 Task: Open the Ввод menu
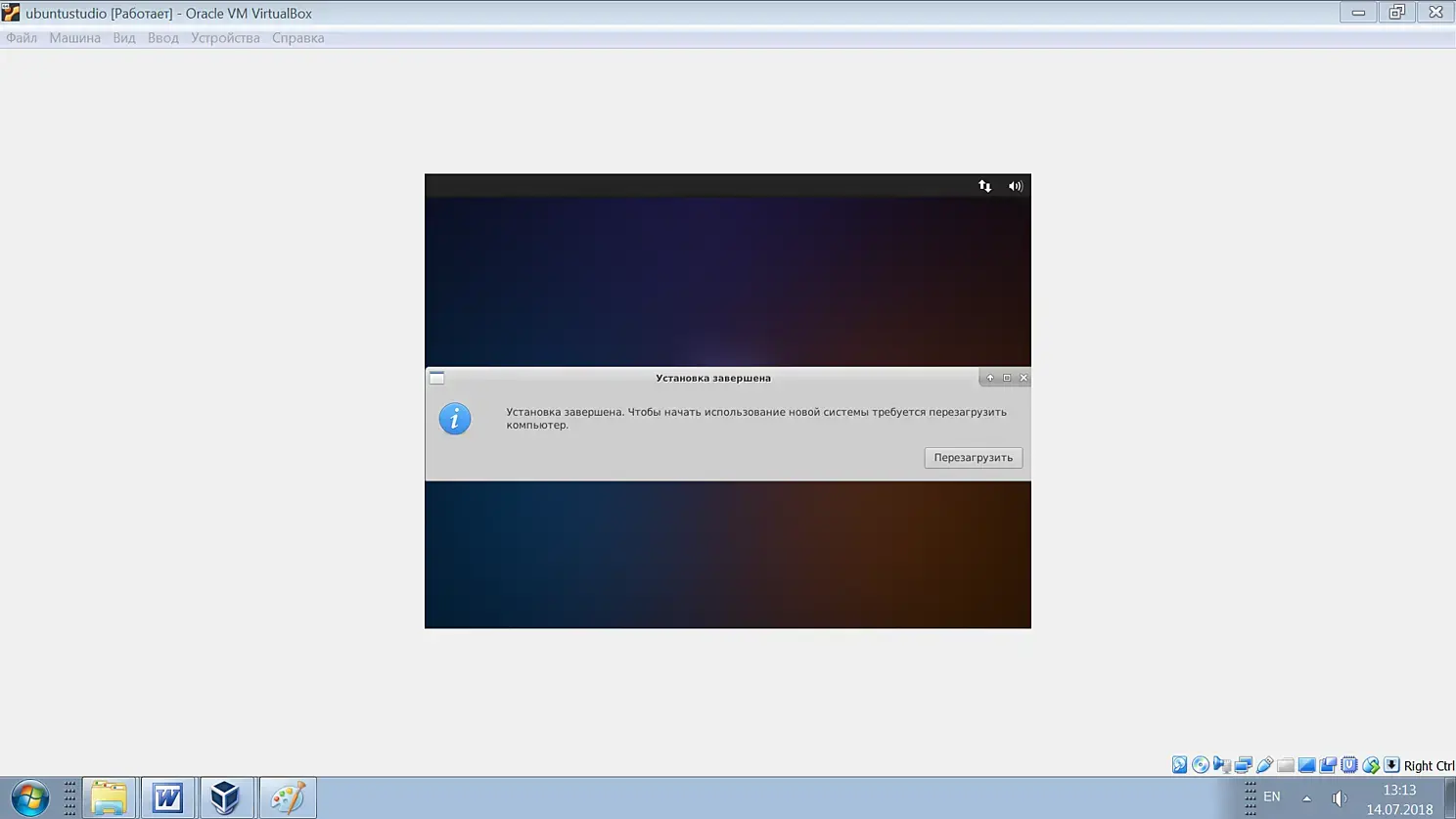click(x=163, y=38)
